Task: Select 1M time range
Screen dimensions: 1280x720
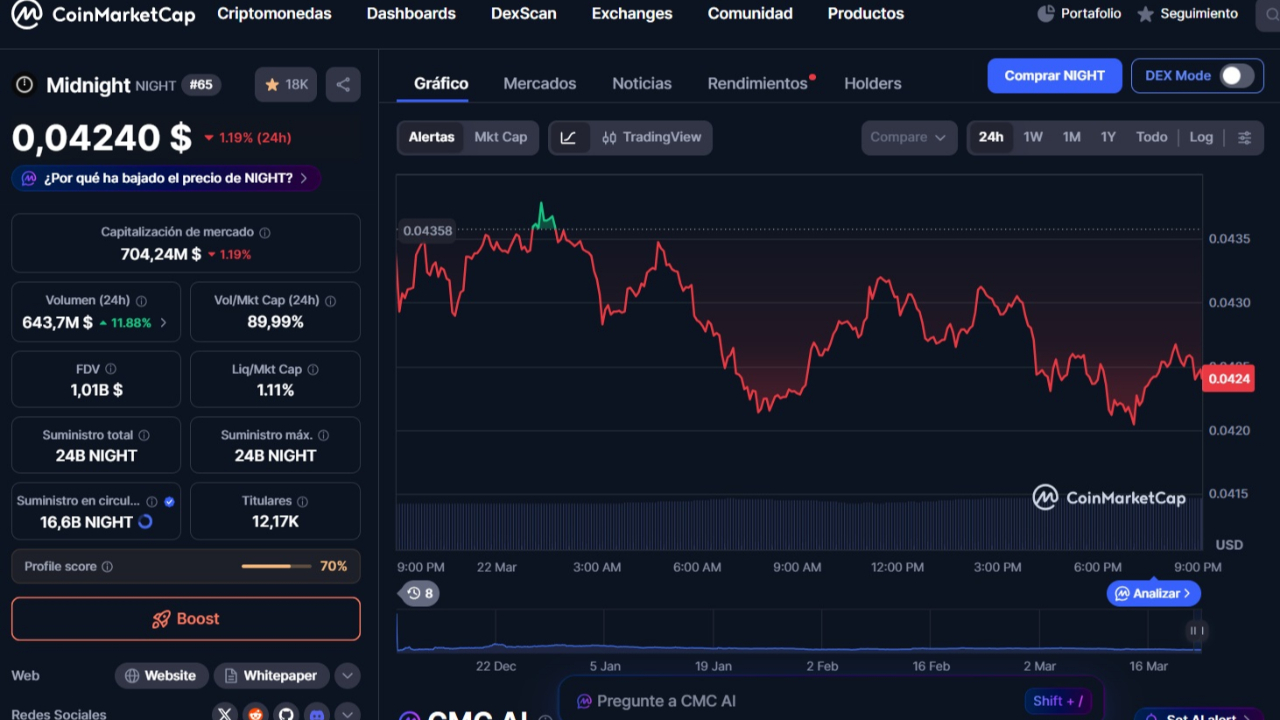Action: (x=1072, y=138)
